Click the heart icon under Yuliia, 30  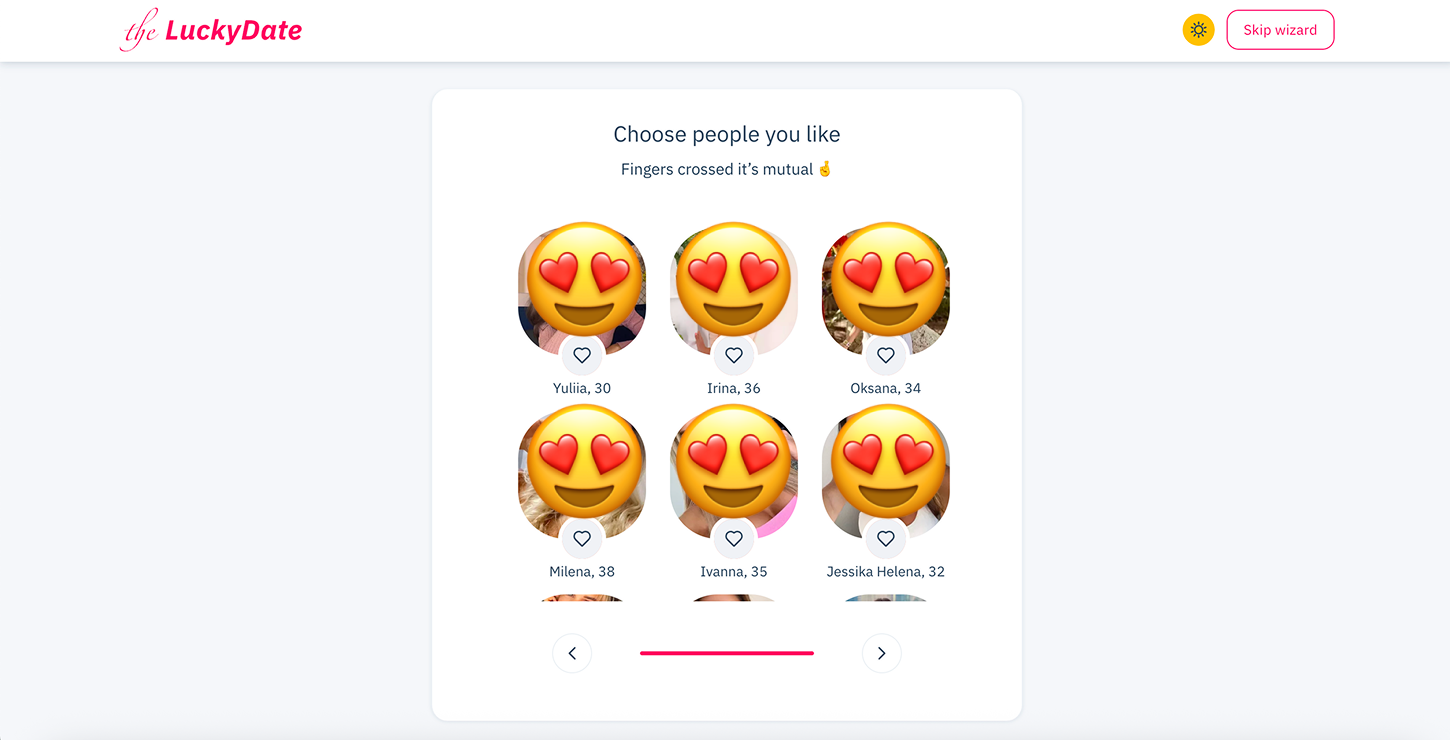tap(582, 355)
